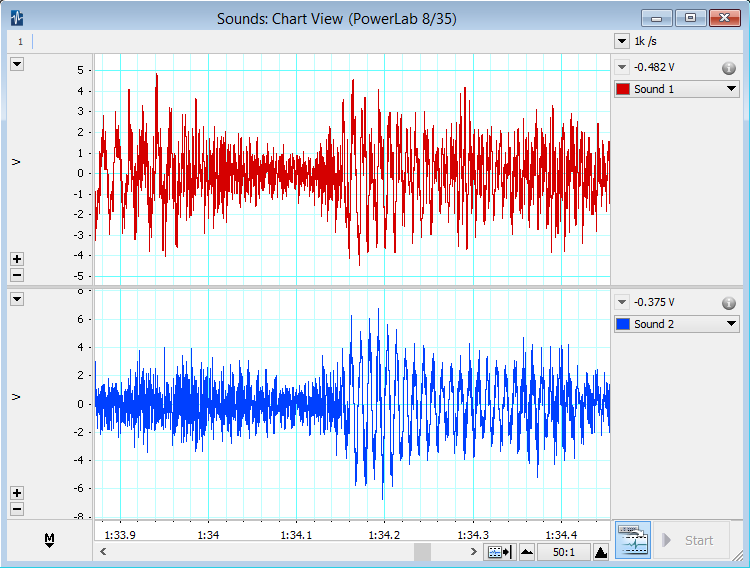
Task: Open Sound 2 channel info icon
Action: (729, 303)
